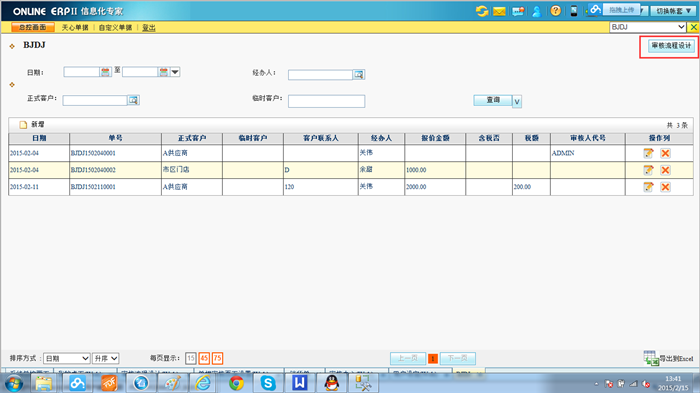Open the help question mark icon
This screenshot has height=393, width=700.
[555, 11]
